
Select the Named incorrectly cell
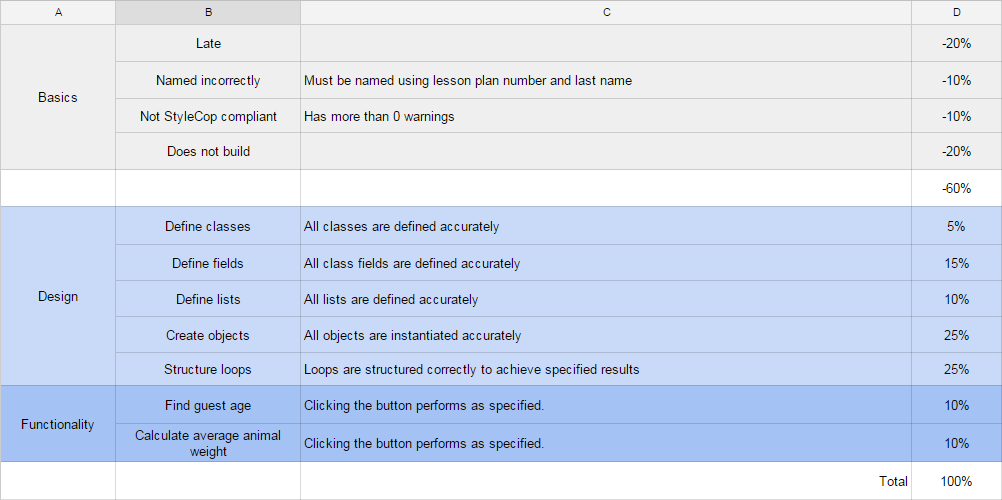pyautogui.click(x=208, y=80)
